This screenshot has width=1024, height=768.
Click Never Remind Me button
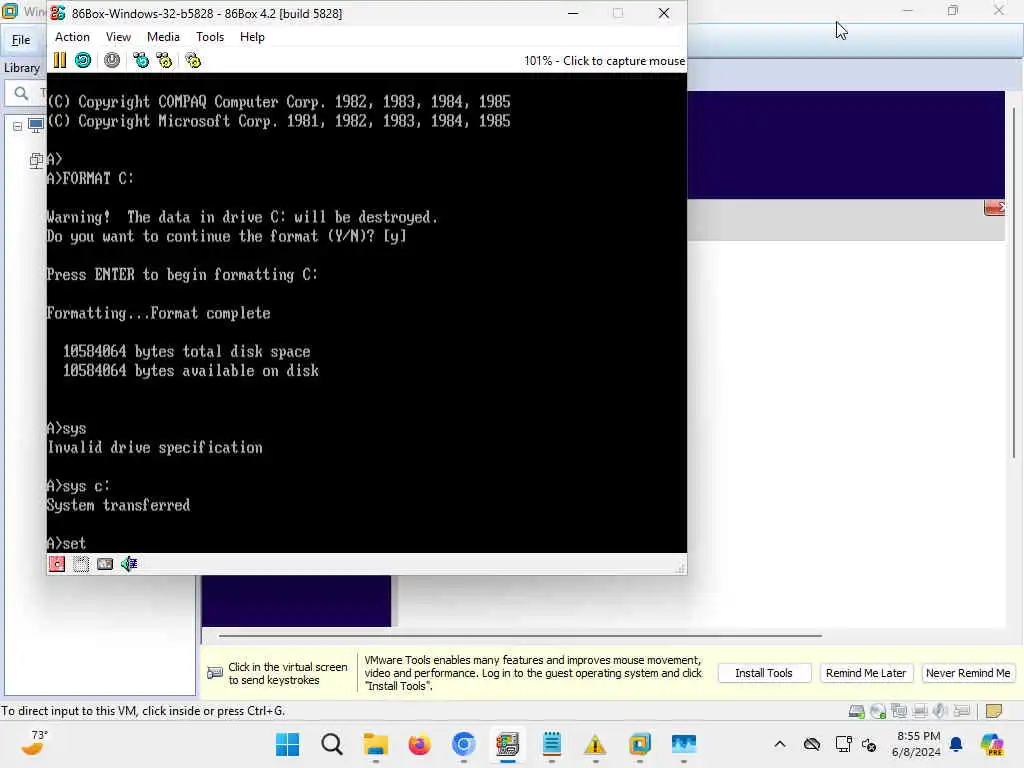968,673
